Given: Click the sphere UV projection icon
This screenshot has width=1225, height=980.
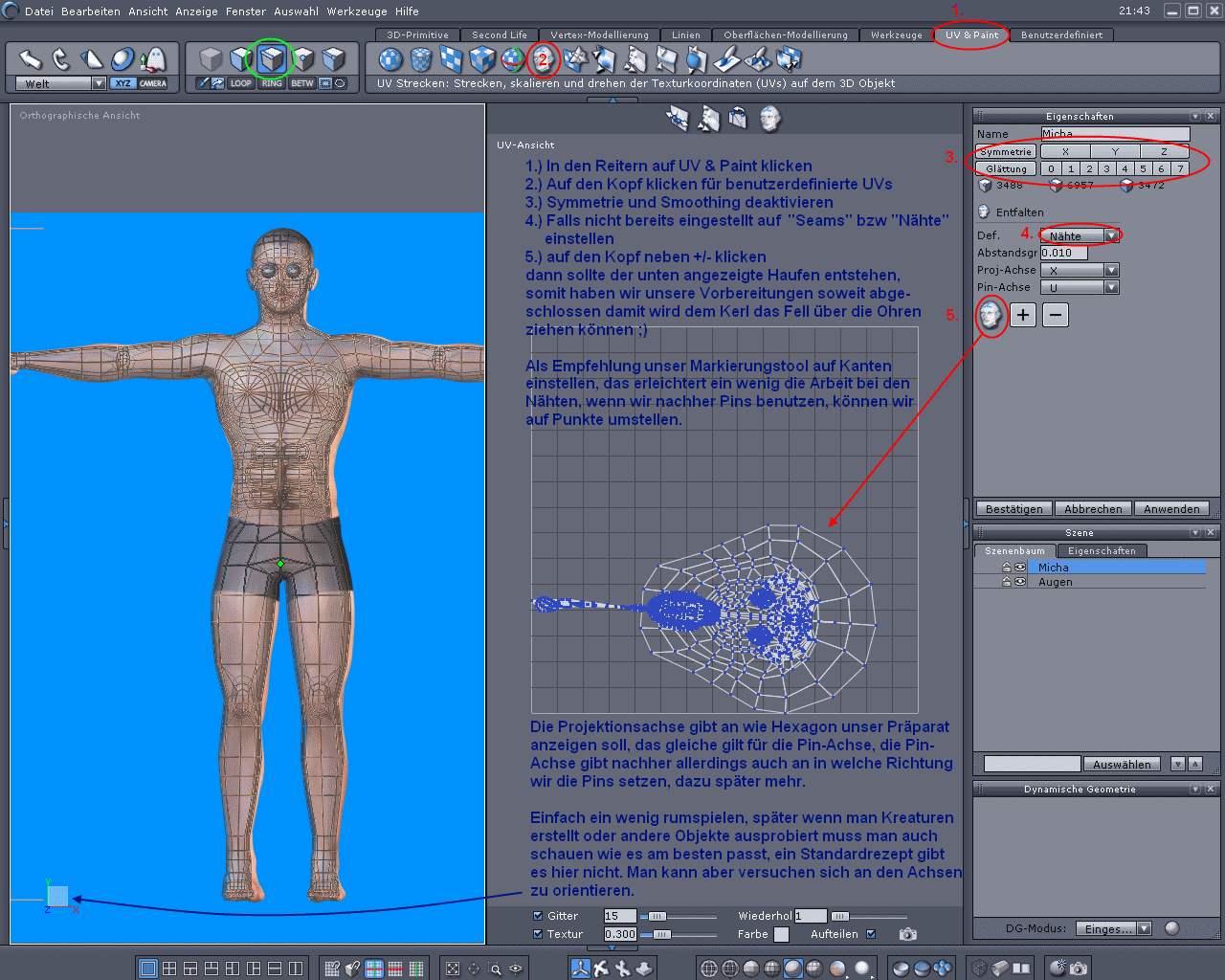Looking at the screenshot, I should tap(390, 59).
